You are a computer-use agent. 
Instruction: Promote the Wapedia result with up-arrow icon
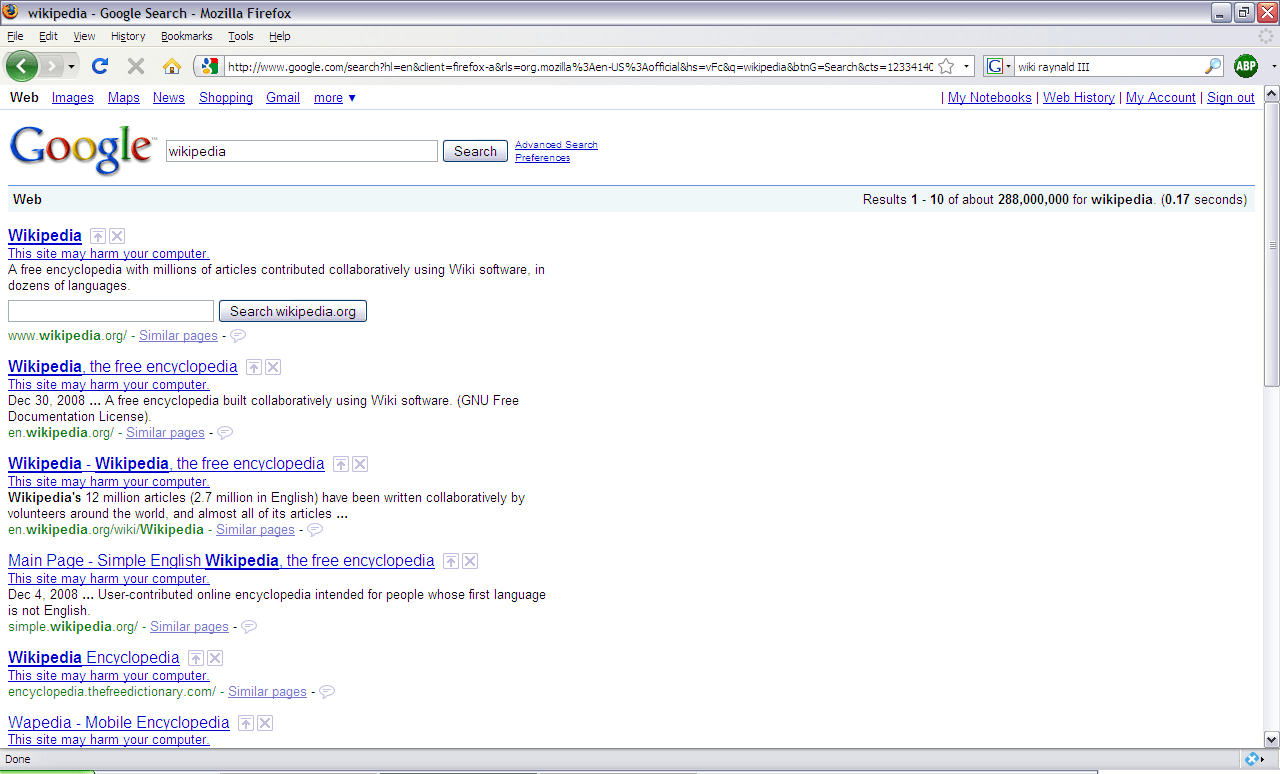point(245,723)
